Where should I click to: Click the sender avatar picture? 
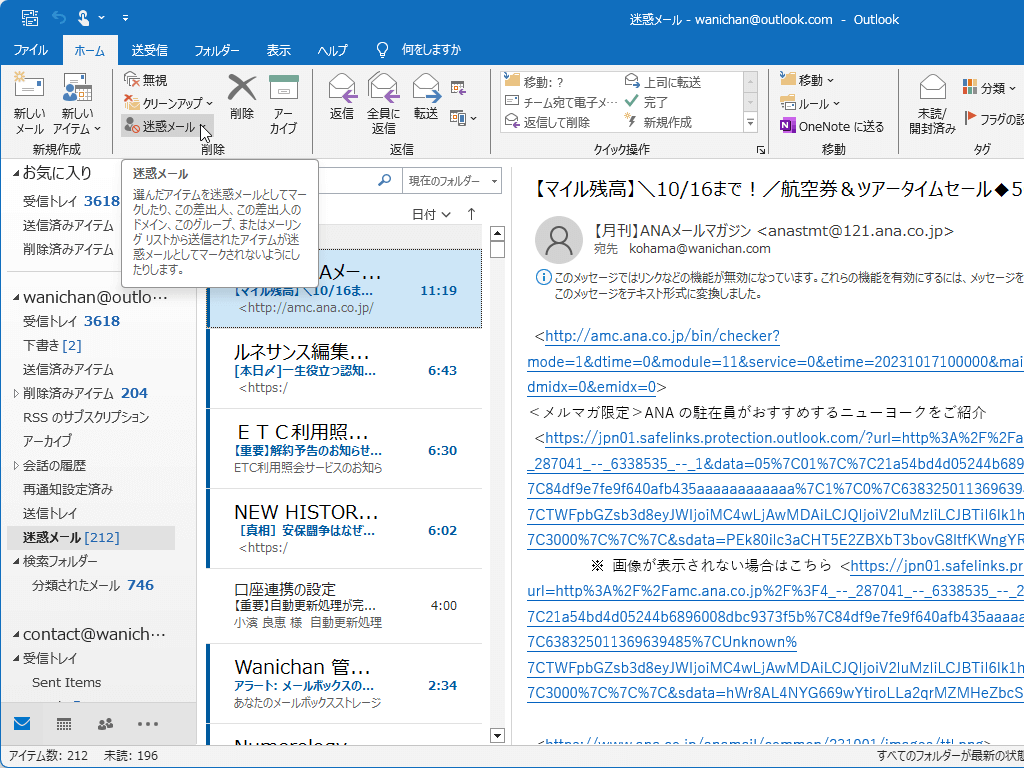pos(558,240)
